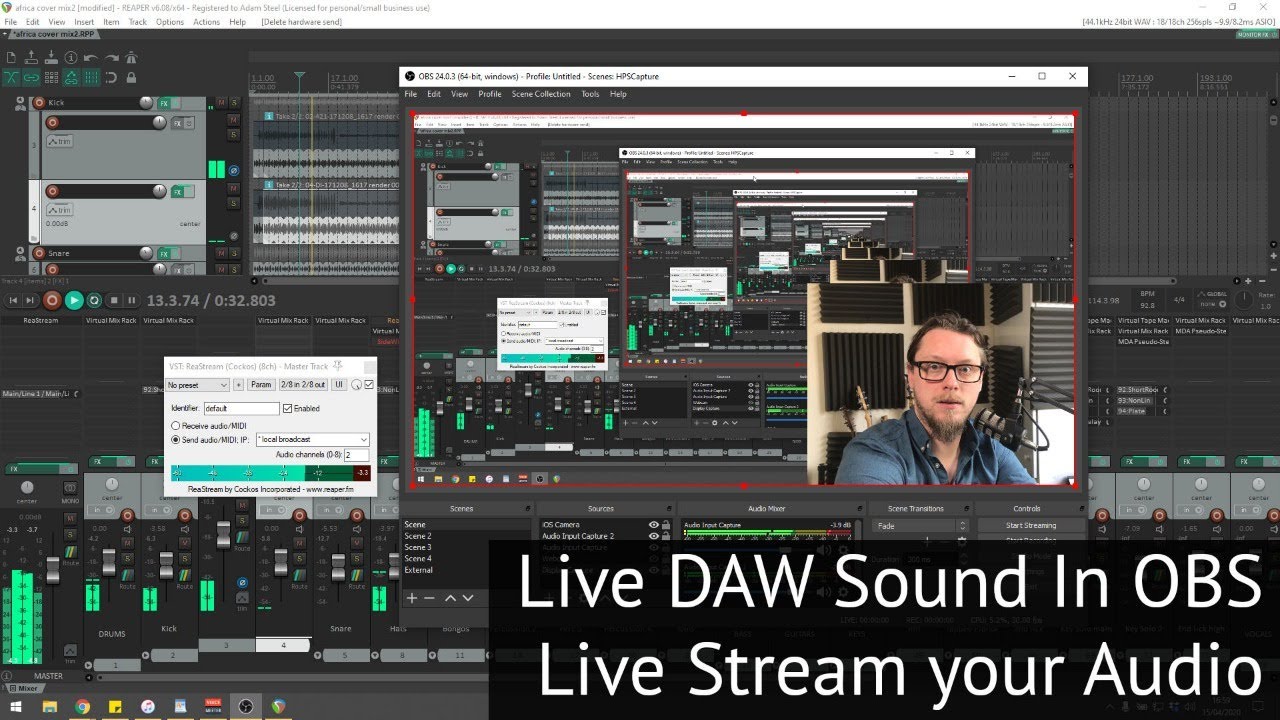Click the trim envelope button on track 4

pyautogui.click(x=60, y=210)
